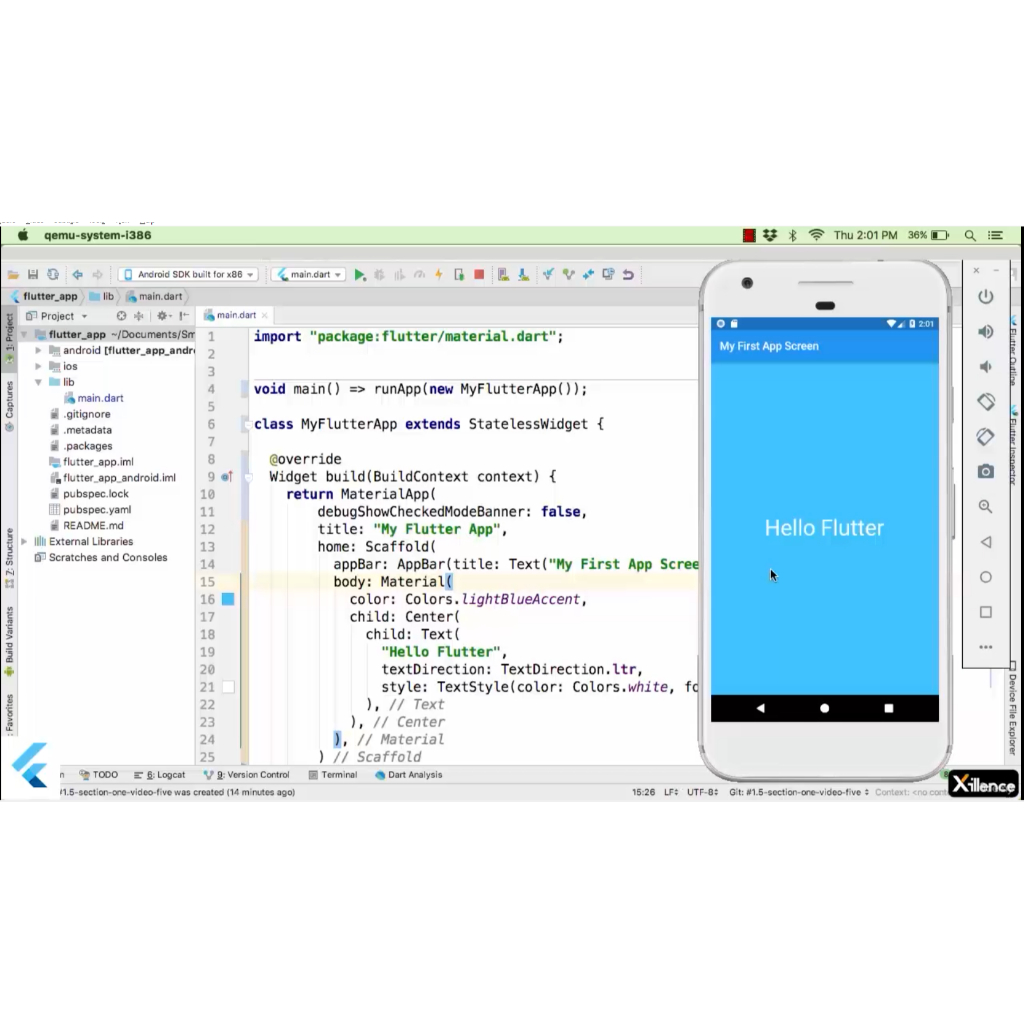
Task: Click the emulator power button
Action: pos(985,296)
